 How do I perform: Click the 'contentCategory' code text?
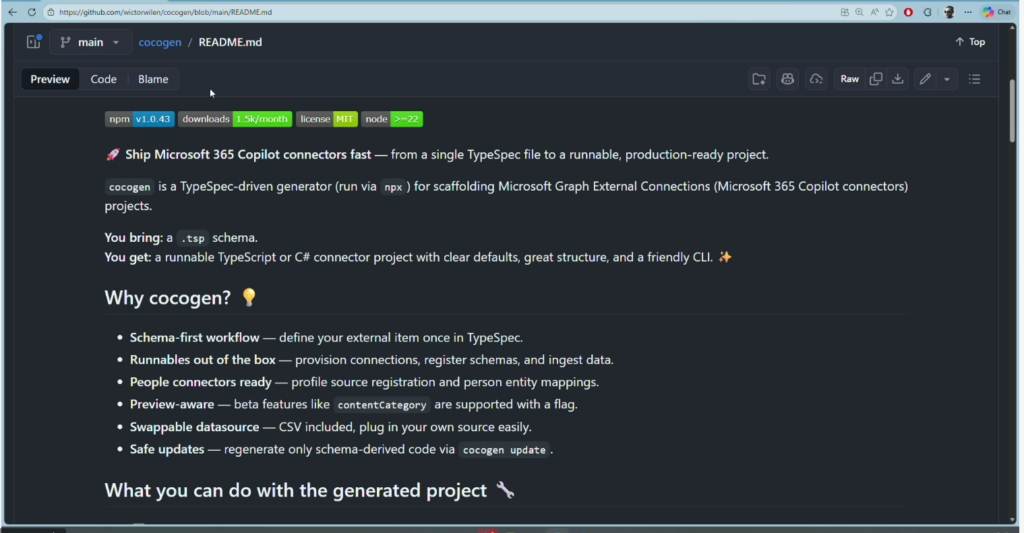tap(382, 405)
